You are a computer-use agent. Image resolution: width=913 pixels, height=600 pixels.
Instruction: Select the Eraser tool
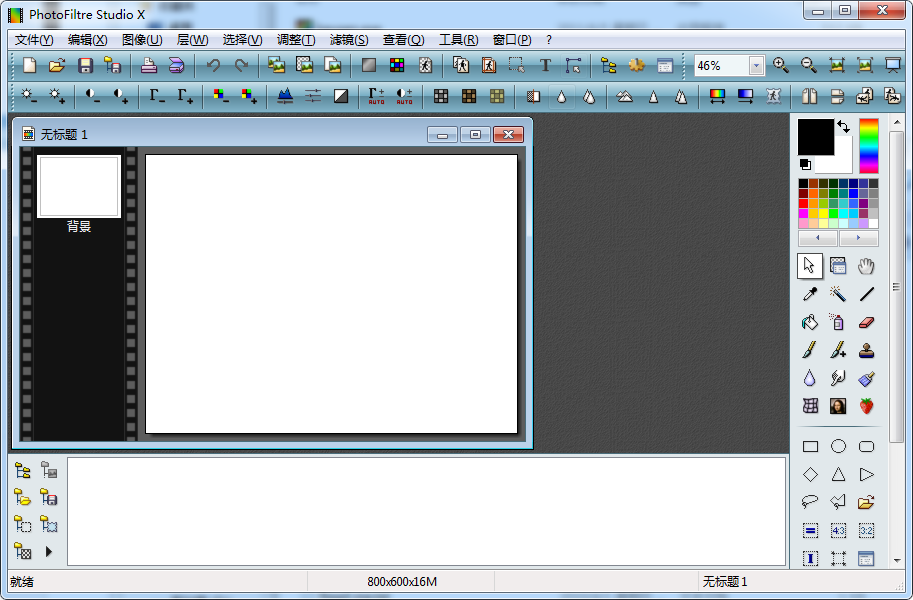pos(866,322)
